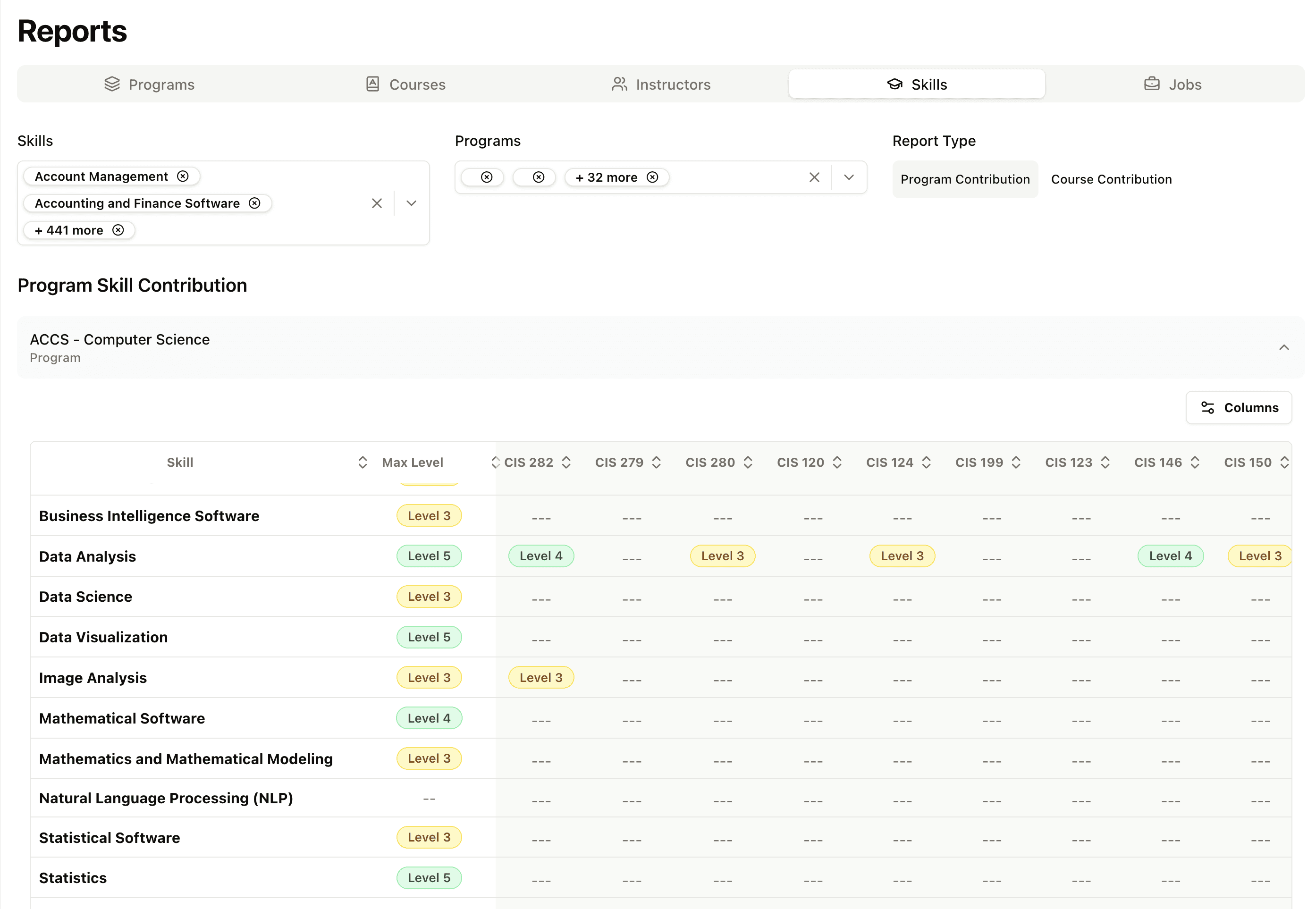1316x909 pixels.
Task: Click Data Visualization Max Level 5 badge
Action: tap(429, 637)
